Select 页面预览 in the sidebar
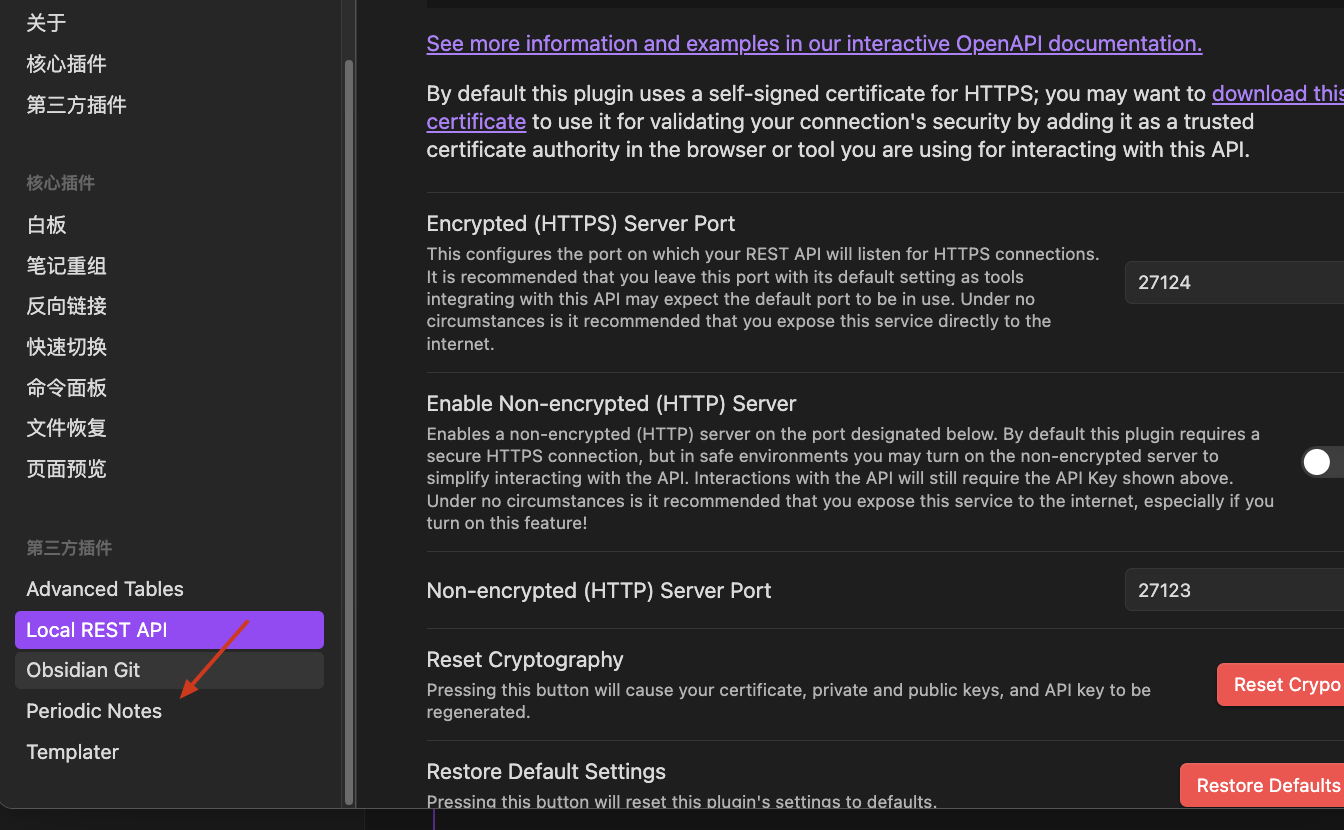This screenshot has width=1344, height=830. click(x=66, y=469)
